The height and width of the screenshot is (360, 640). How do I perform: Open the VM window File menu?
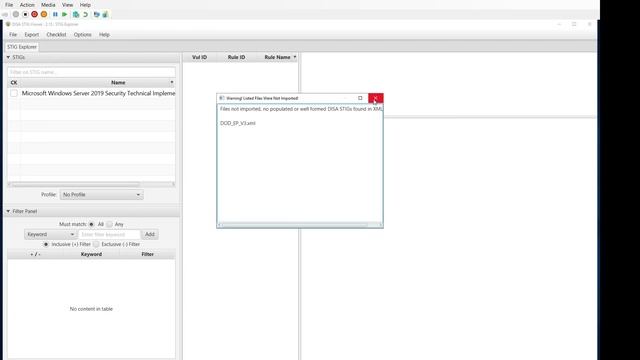point(9,5)
